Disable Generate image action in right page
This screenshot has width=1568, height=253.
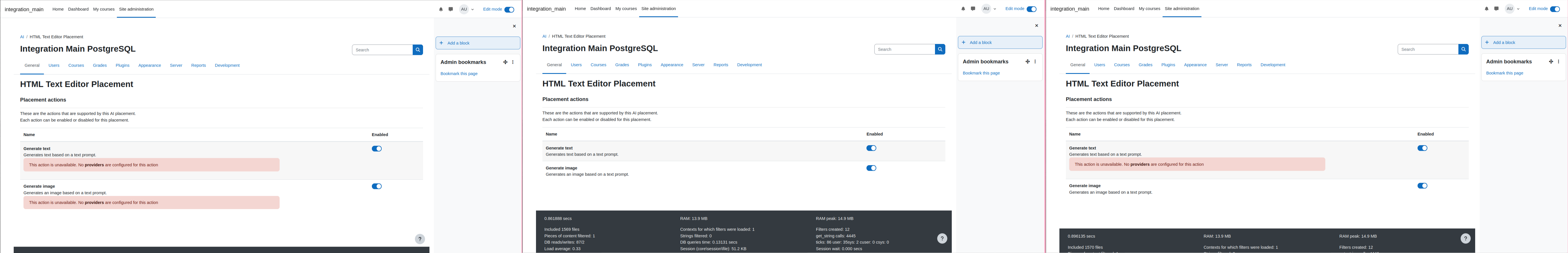click(x=1423, y=186)
